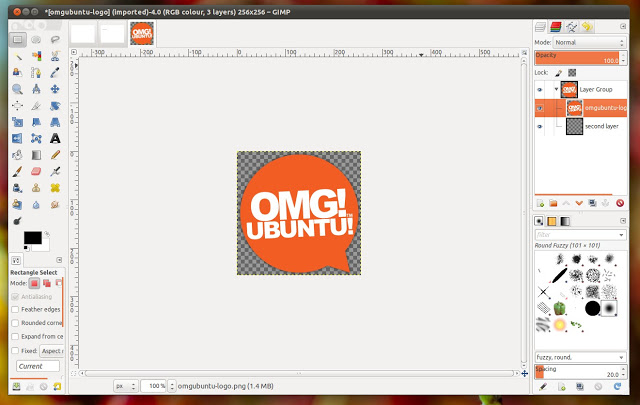This screenshot has height=405, width=640.
Task: Select the Rotate tool
Action: [55, 106]
